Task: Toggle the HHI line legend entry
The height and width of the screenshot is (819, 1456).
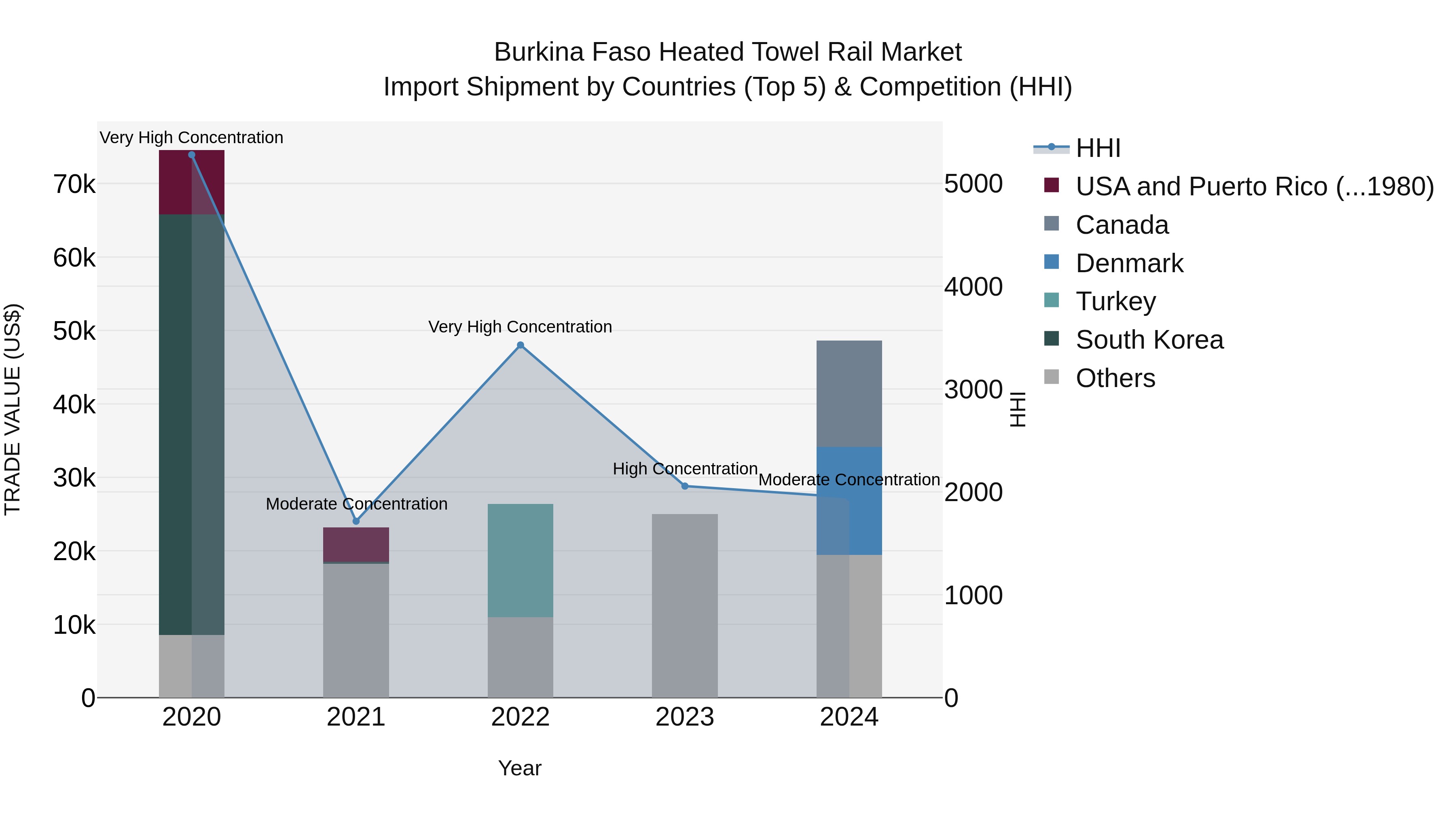Action: pos(1077,148)
